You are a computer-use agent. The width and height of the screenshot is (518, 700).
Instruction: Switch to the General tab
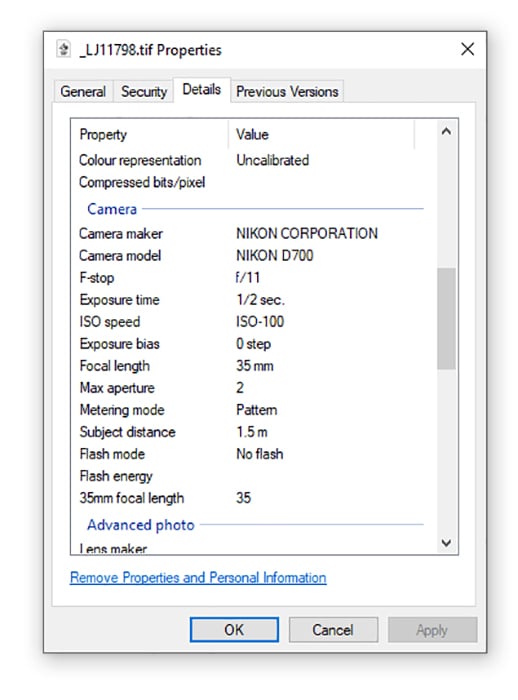83,91
